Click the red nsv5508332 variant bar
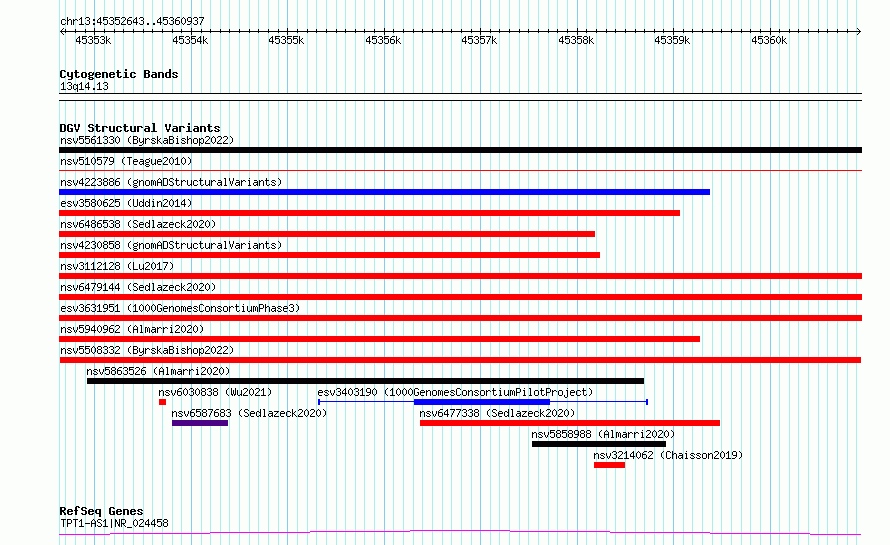 coord(460,360)
